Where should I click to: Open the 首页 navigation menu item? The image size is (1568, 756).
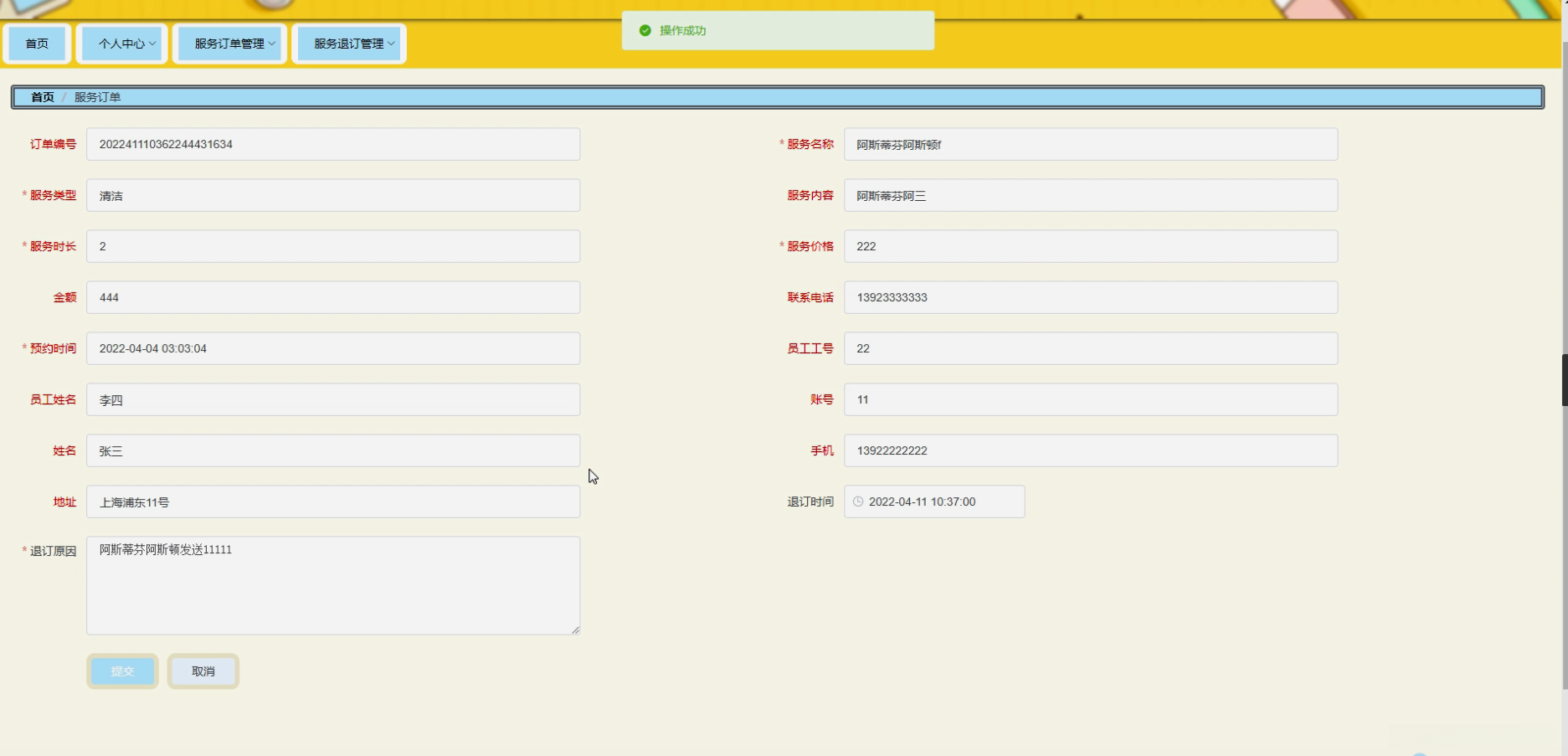click(37, 44)
